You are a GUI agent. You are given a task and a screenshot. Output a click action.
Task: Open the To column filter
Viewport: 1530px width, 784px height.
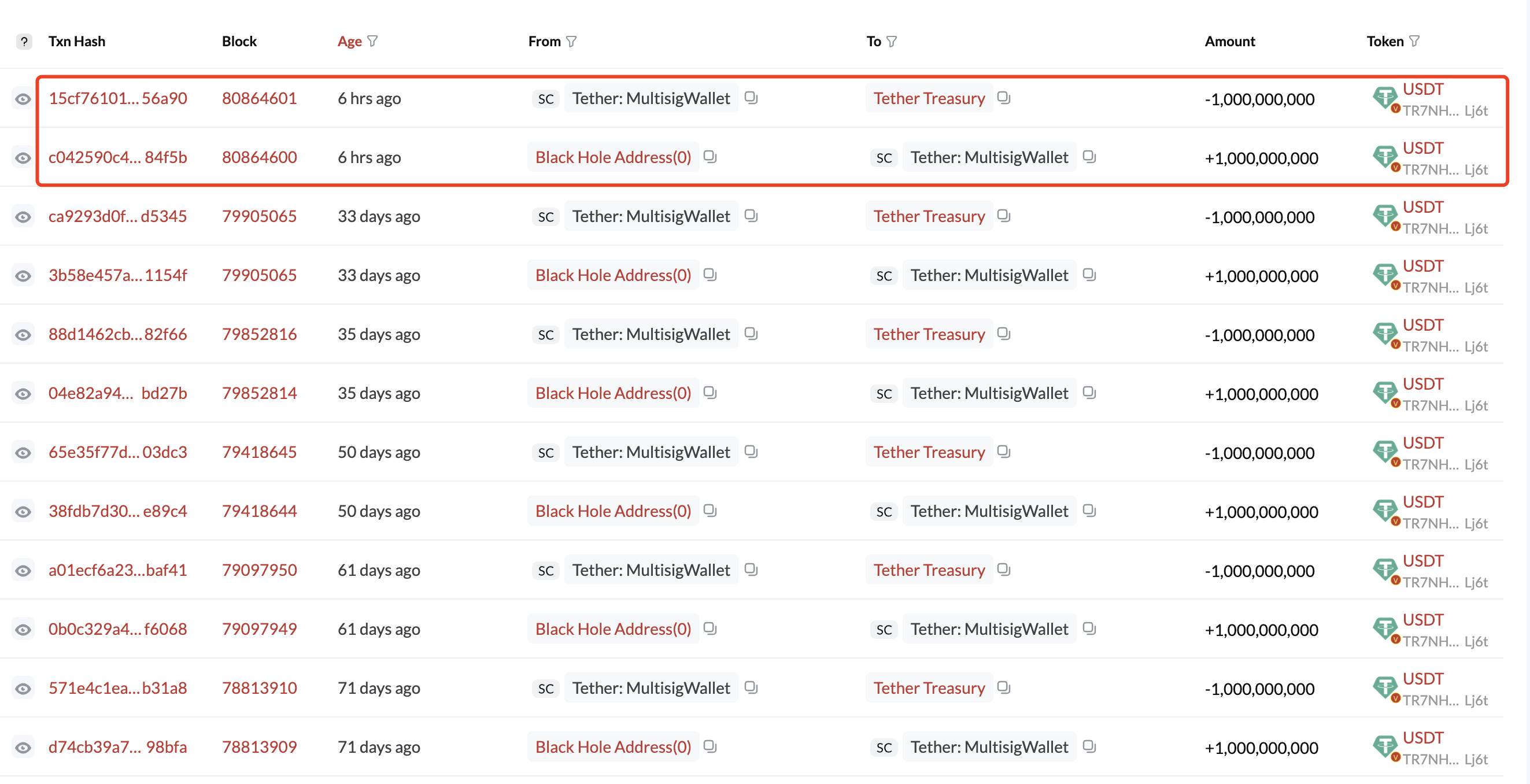(x=892, y=41)
